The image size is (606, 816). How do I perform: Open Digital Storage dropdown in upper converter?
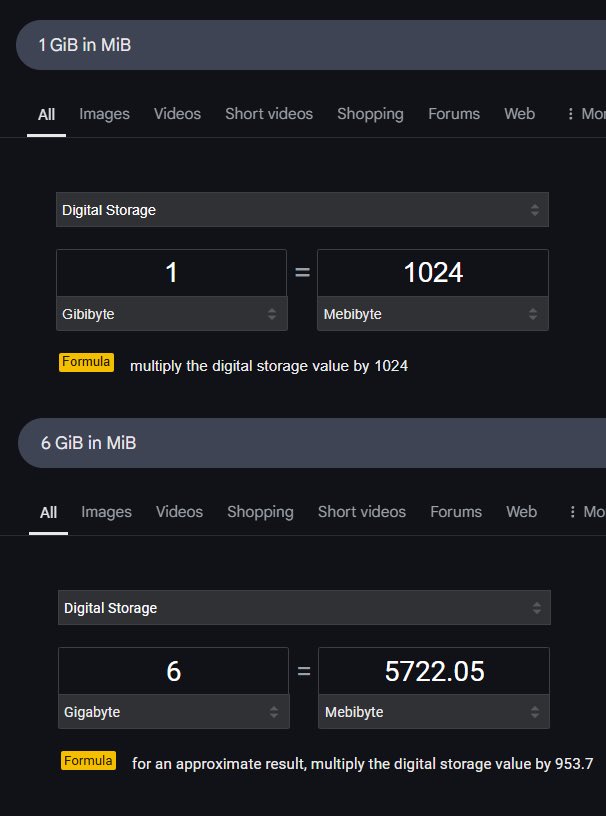pos(302,210)
